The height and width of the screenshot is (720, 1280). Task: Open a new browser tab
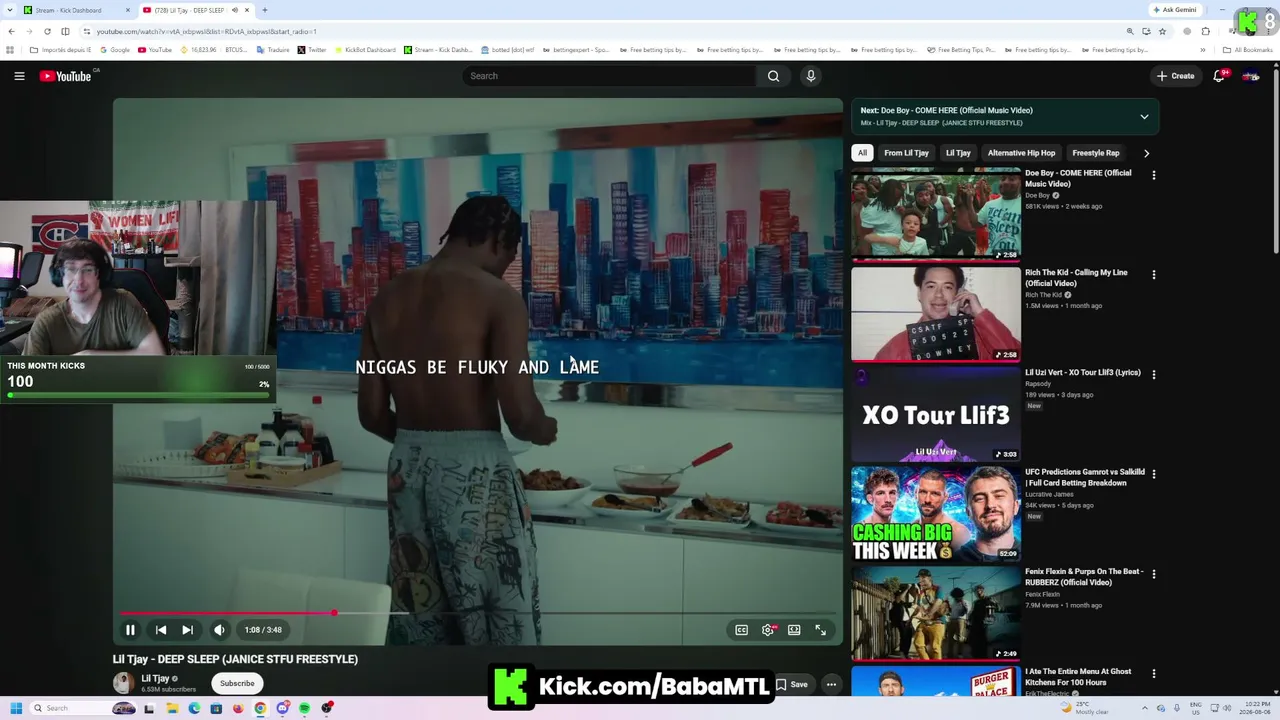264,10
